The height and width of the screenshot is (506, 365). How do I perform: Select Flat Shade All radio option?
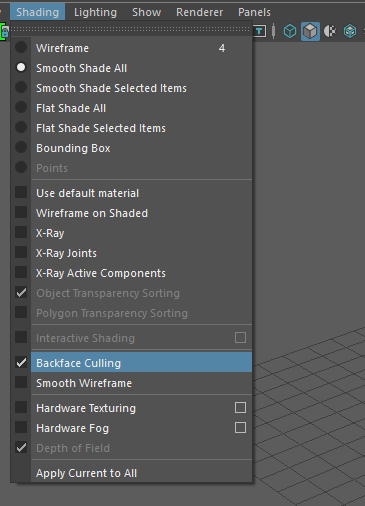pyautogui.click(x=132, y=108)
